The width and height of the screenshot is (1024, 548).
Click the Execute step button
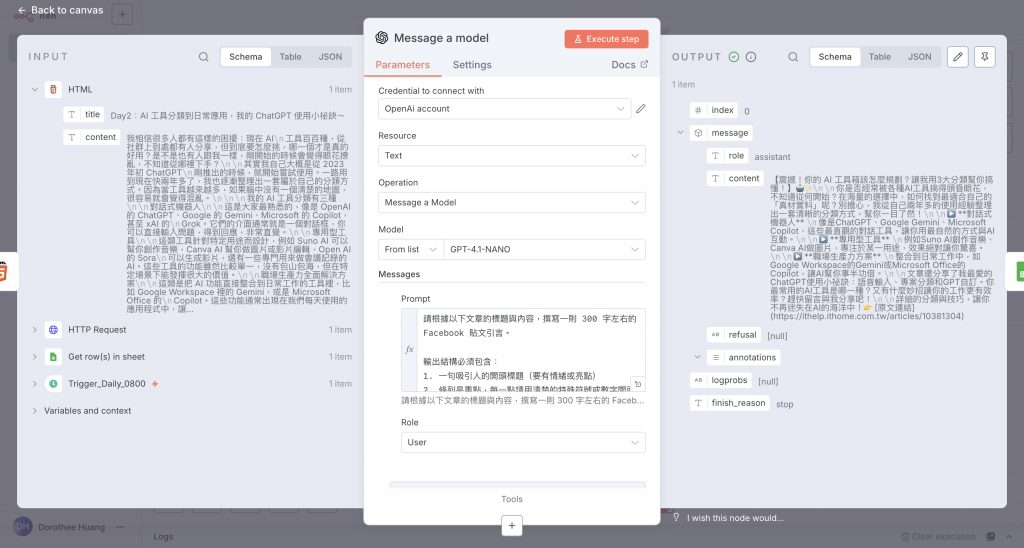click(607, 39)
